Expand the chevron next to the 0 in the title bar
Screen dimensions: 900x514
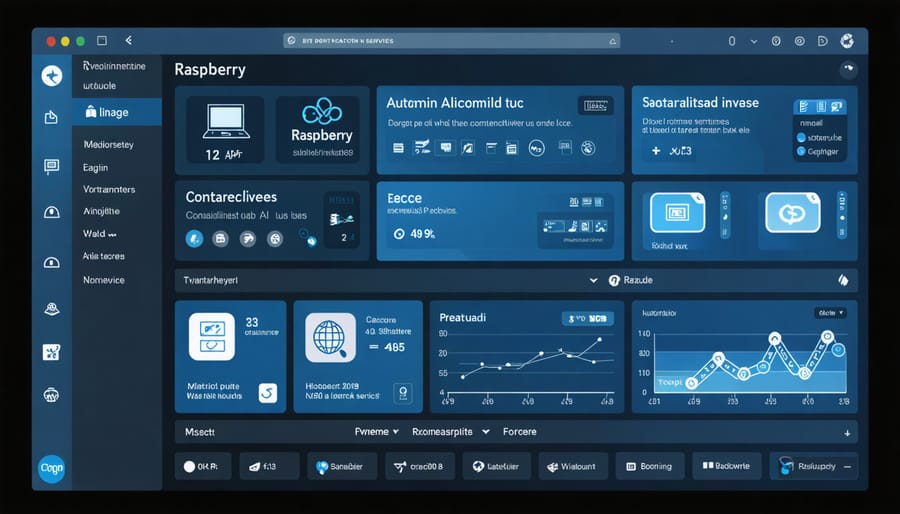754,41
